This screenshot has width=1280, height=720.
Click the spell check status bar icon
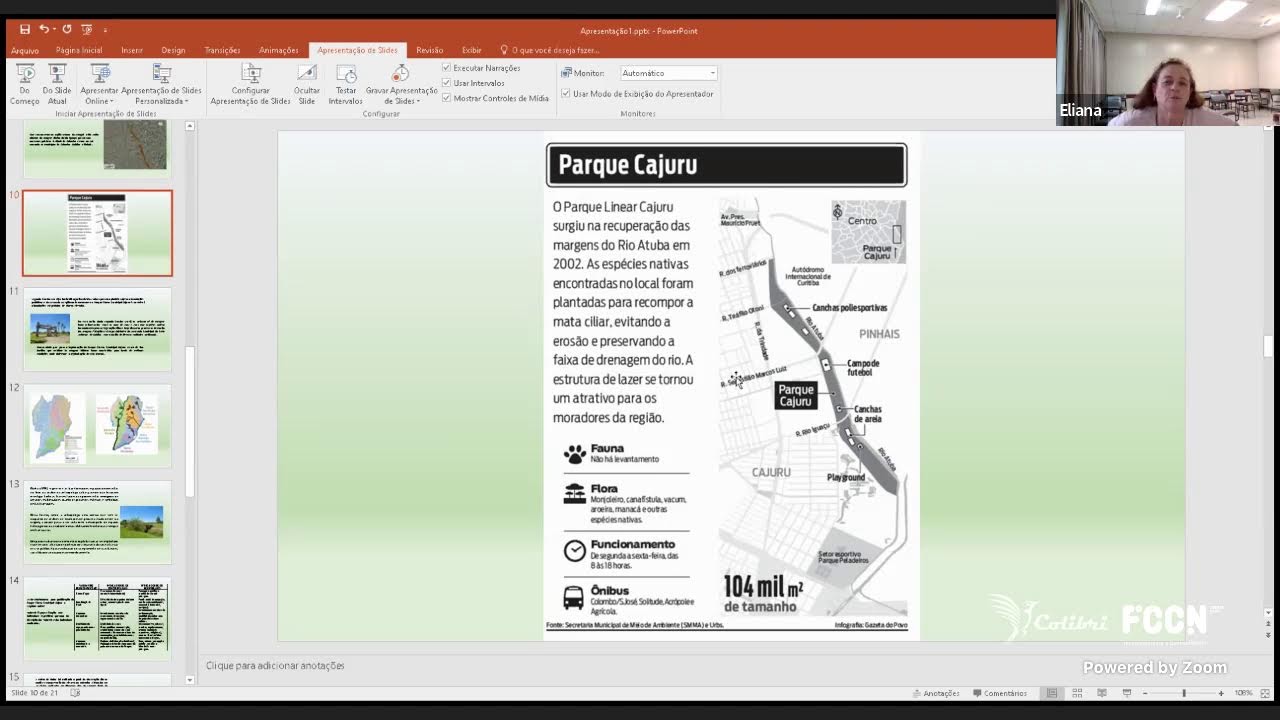pyautogui.click(x=75, y=692)
